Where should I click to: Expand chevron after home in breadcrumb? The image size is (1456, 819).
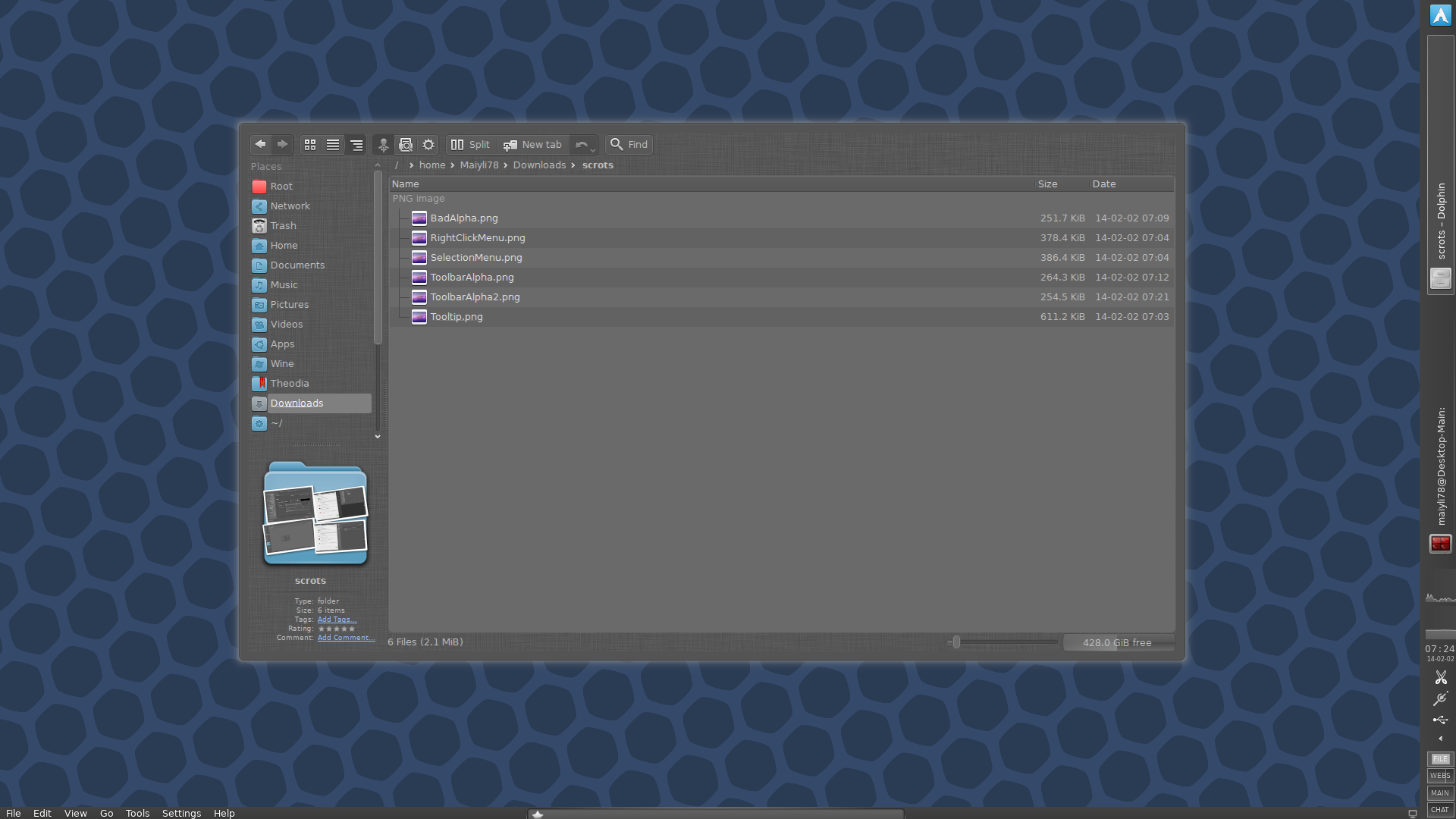coord(452,165)
